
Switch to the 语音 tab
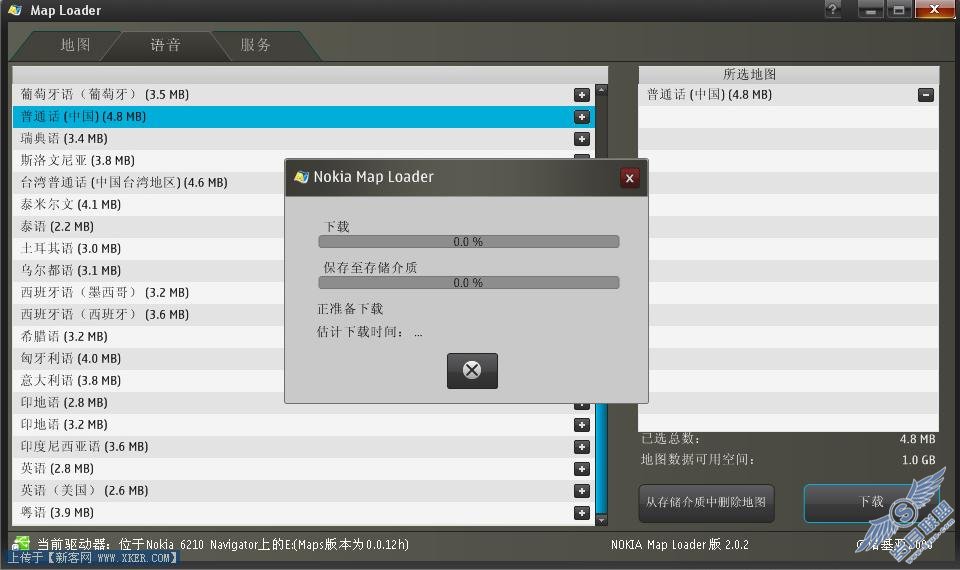click(165, 45)
